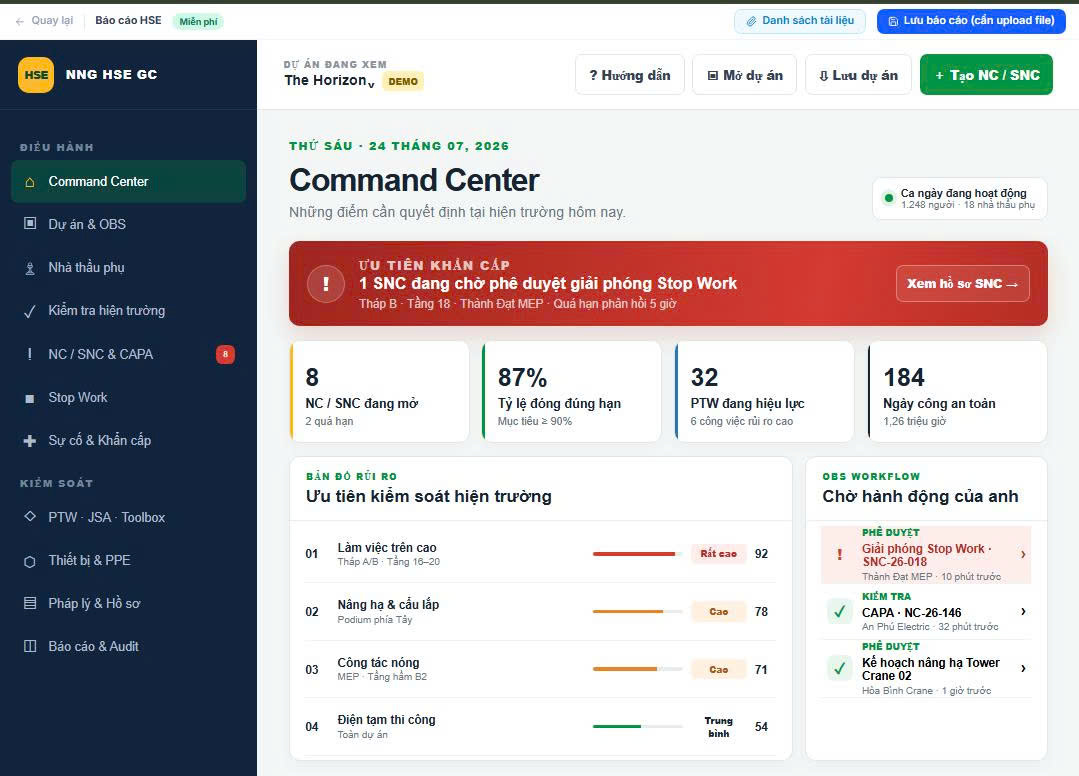Click the green status dot for Ca ngày

point(888,198)
